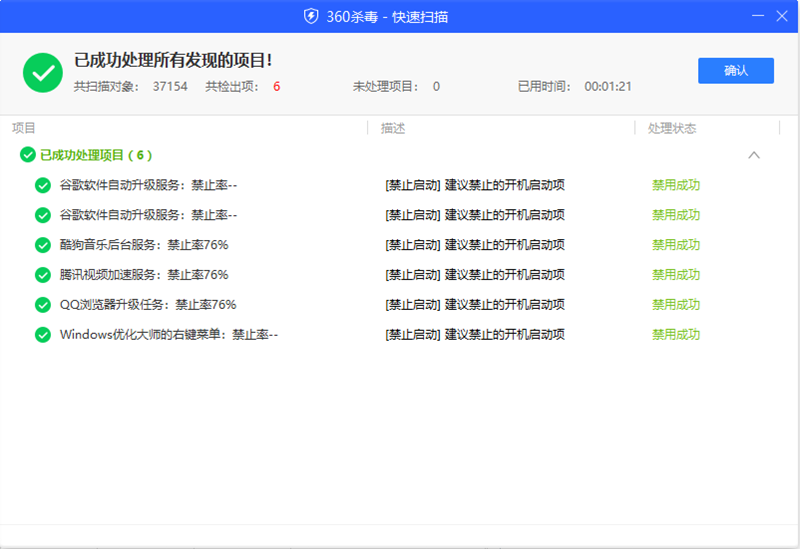
Task: Click 禁用成功 status in 酷狗音乐 row
Action: point(676,245)
